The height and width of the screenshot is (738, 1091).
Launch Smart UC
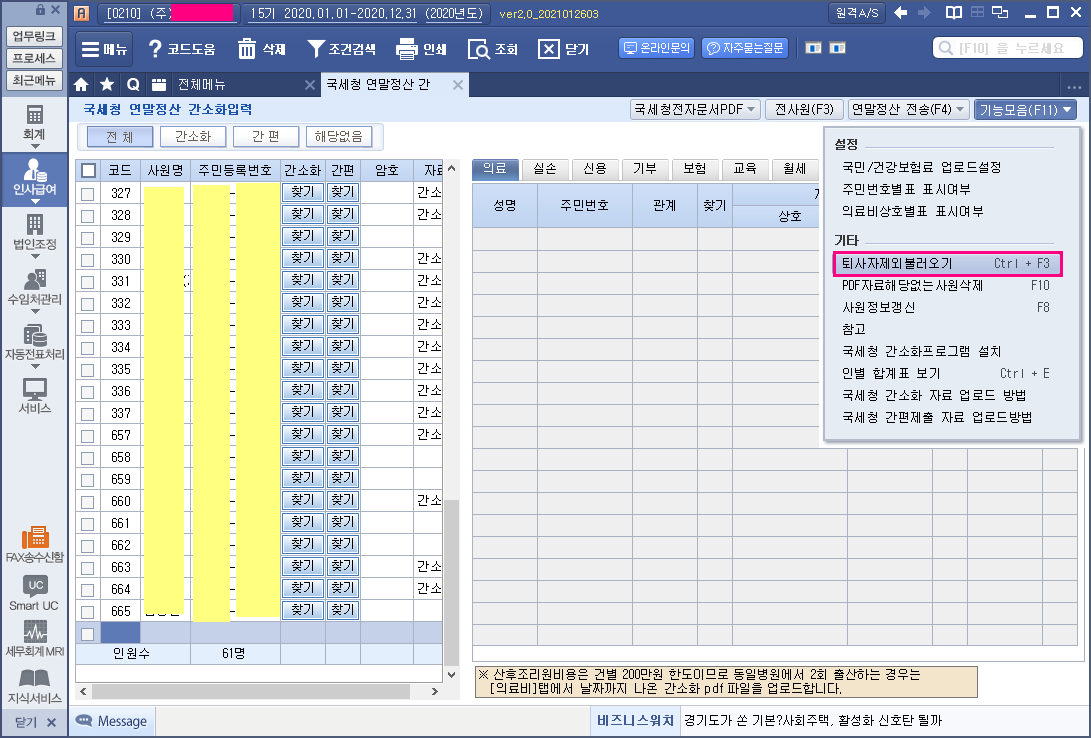click(34, 593)
